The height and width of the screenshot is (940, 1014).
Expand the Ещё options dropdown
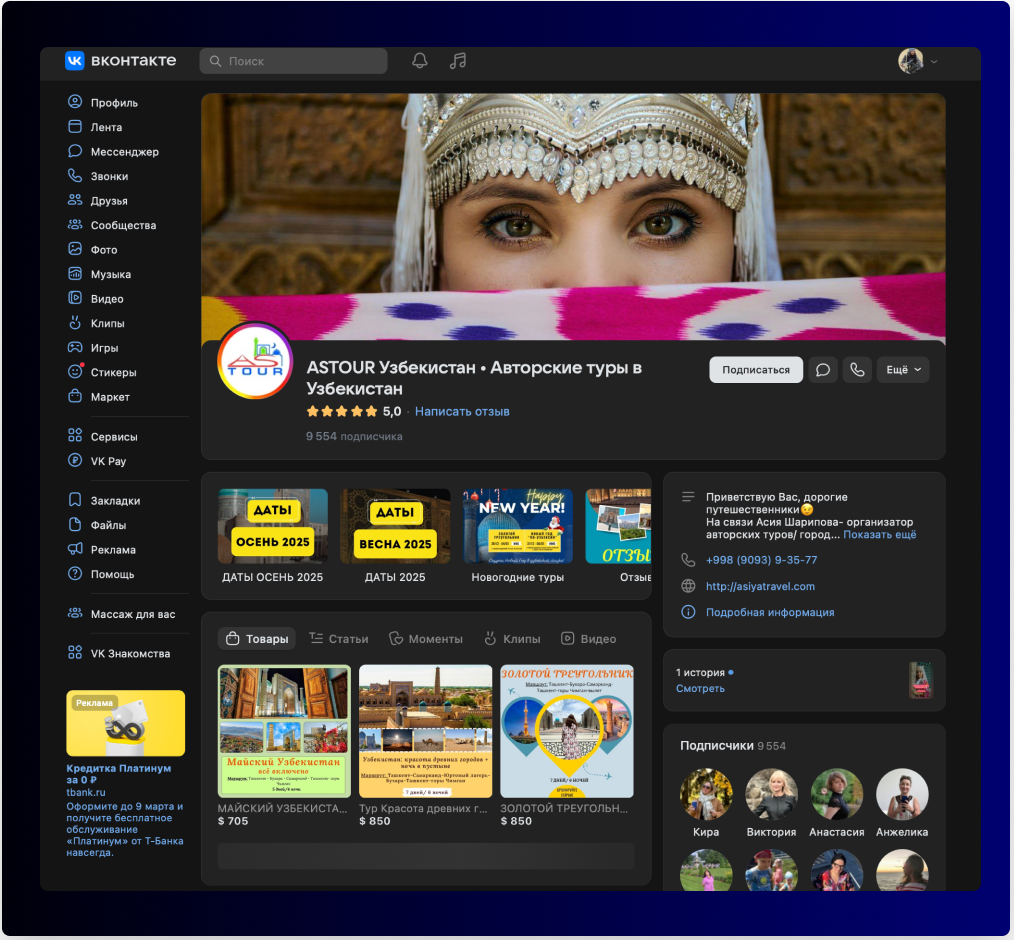tap(901, 369)
